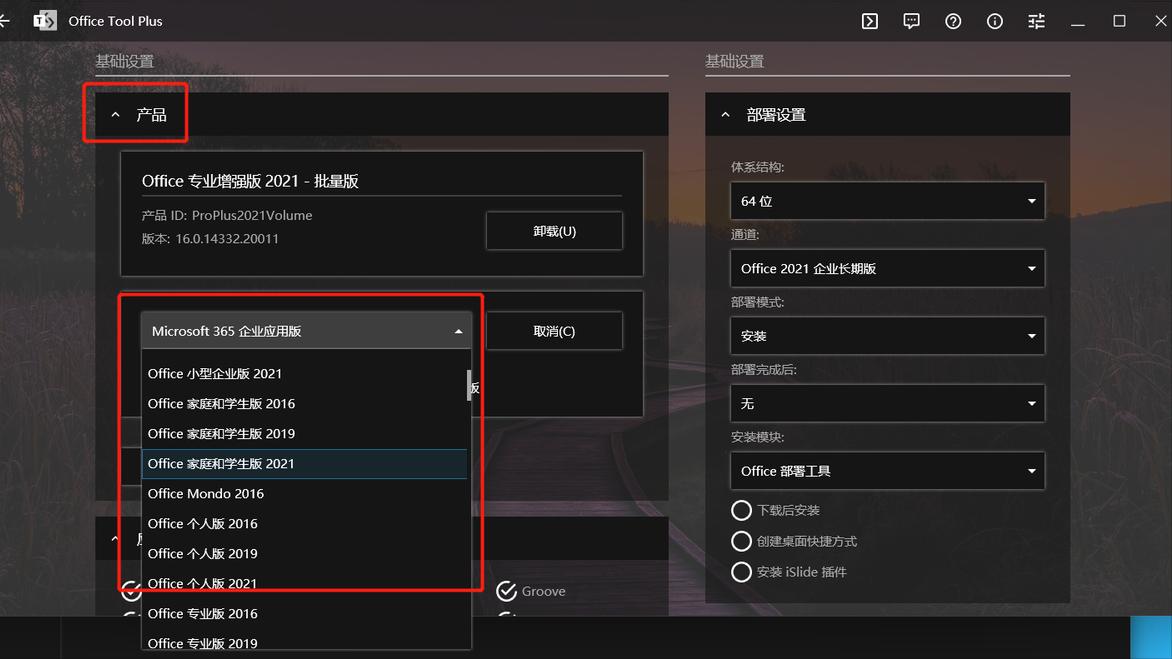Select the 下载后安装 radio button
1172x659 pixels.
pos(741,510)
